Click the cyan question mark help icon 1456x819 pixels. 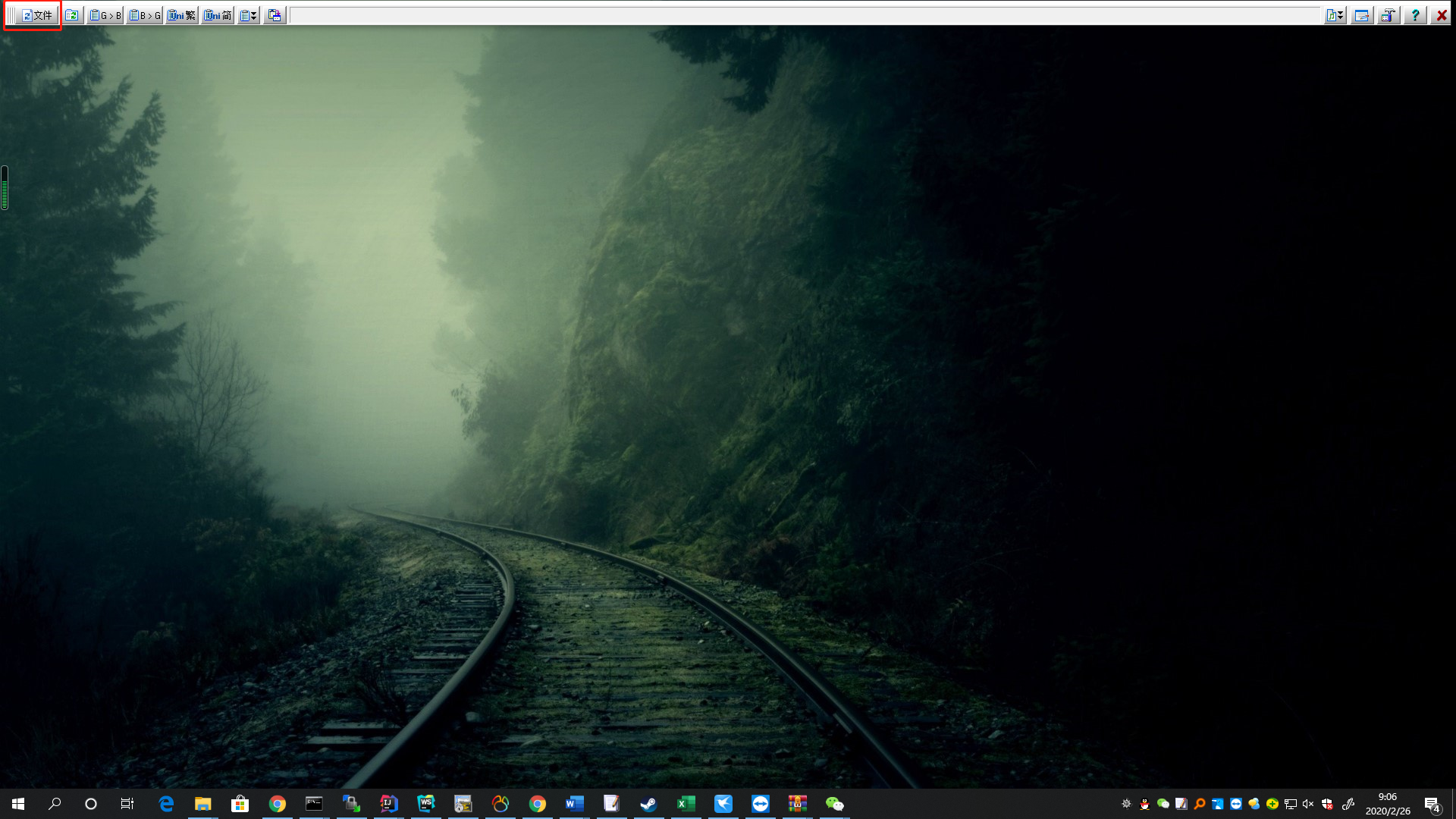(x=1415, y=15)
